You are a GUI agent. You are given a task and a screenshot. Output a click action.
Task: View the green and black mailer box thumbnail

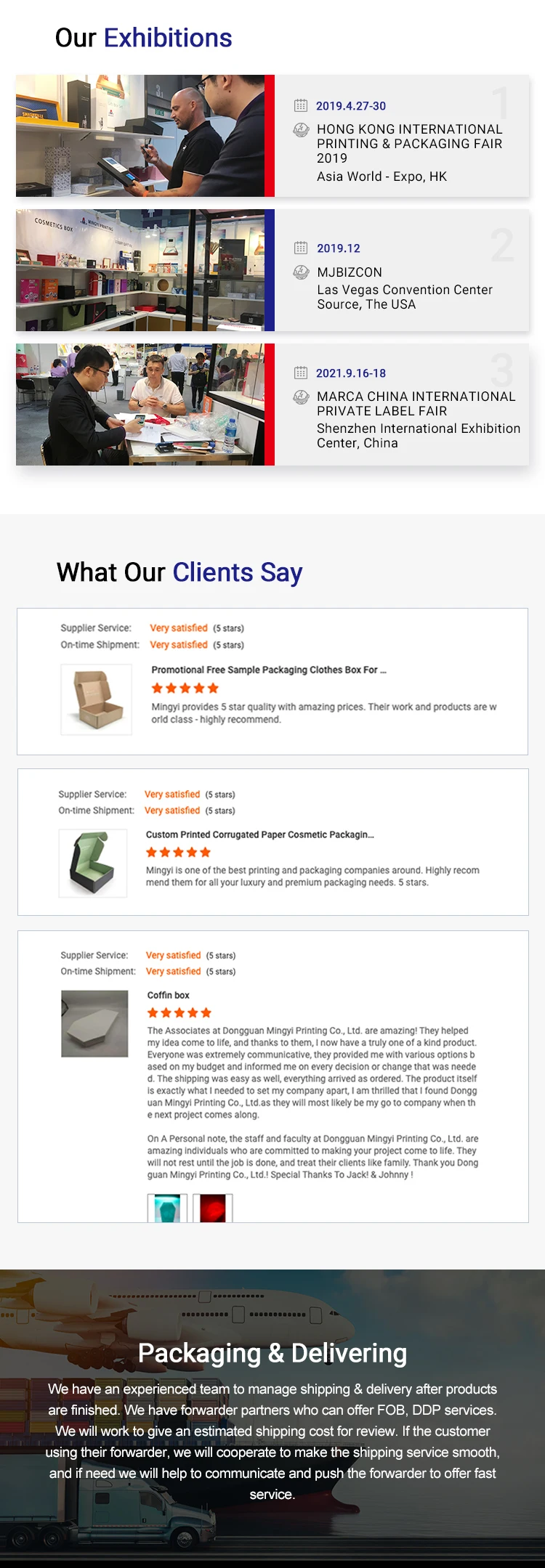click(93, 863)
